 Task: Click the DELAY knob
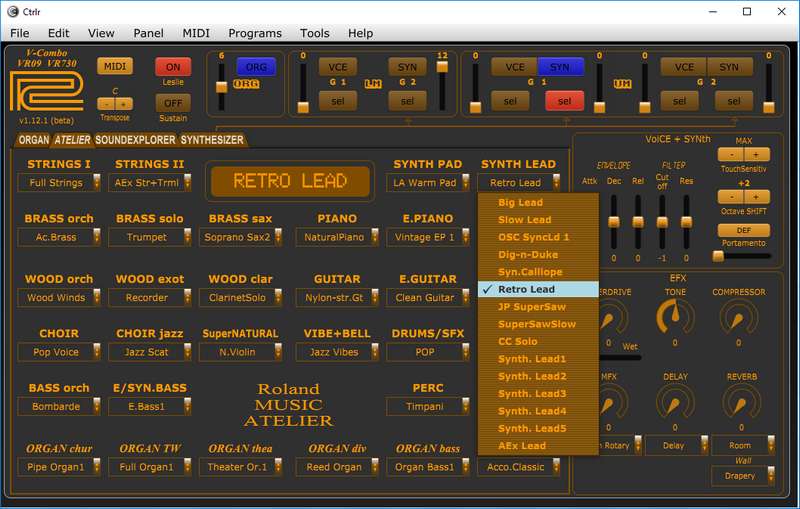pos(674,402)
